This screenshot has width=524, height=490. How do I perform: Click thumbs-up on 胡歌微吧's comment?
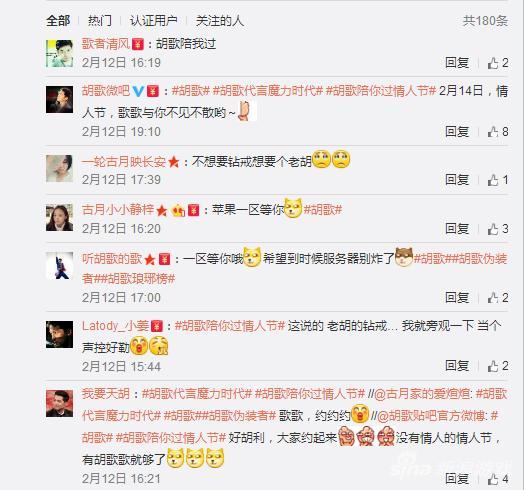(498, 132)
